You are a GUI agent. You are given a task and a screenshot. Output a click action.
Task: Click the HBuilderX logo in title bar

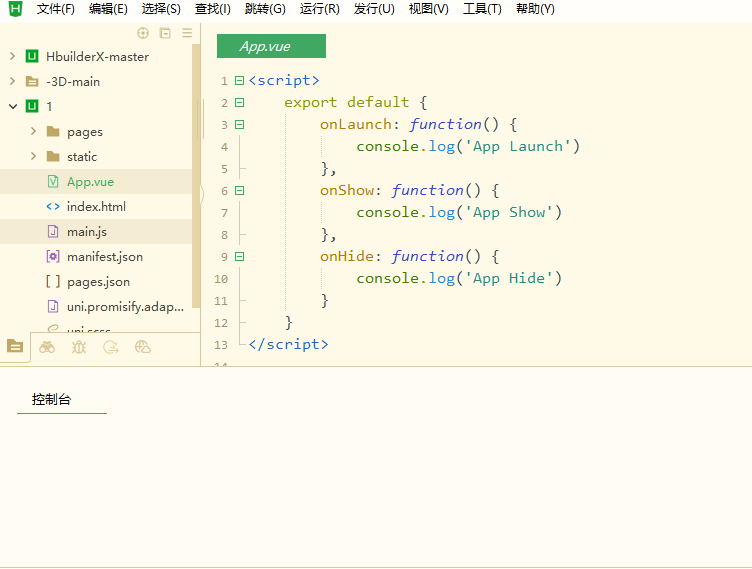click(15, 9)
